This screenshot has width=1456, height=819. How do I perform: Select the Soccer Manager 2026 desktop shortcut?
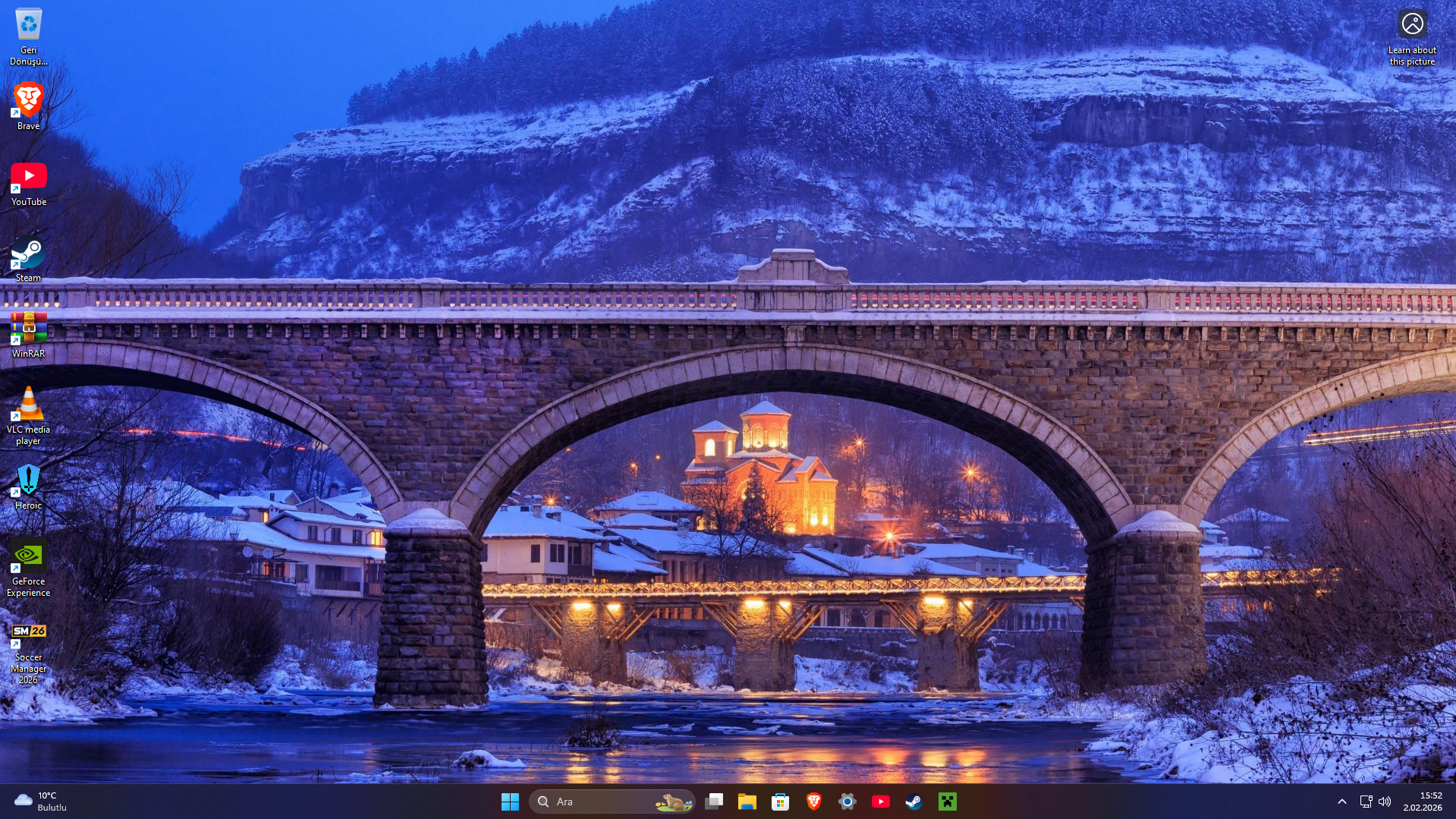(28, 653)
